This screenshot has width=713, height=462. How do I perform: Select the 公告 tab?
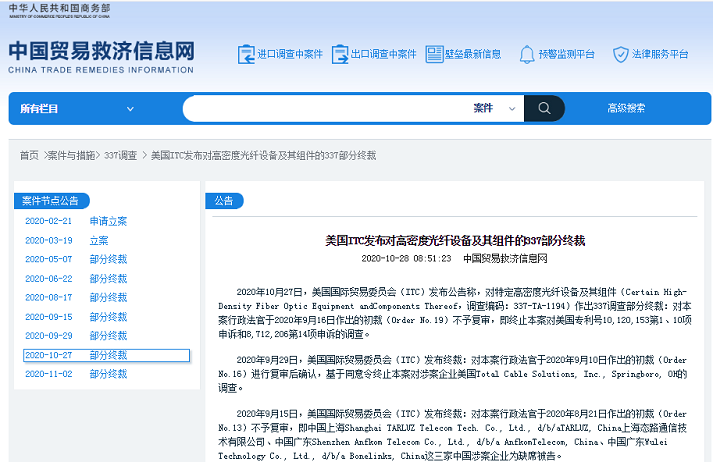224,201
